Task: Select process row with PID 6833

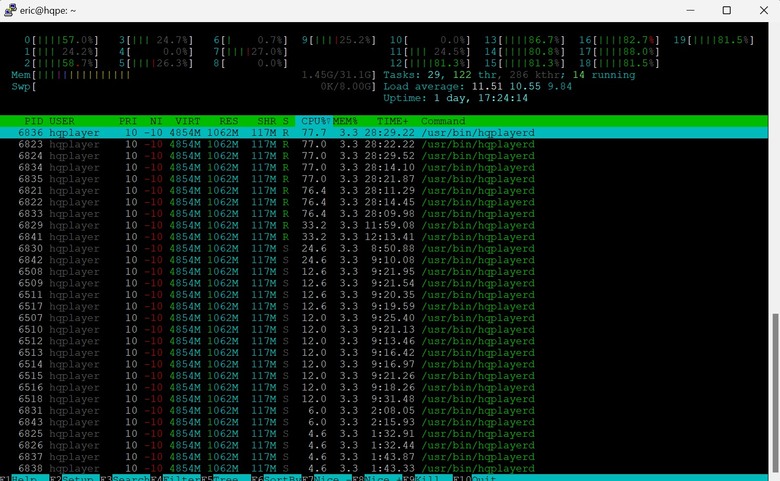Action: (x=384, y=214)
